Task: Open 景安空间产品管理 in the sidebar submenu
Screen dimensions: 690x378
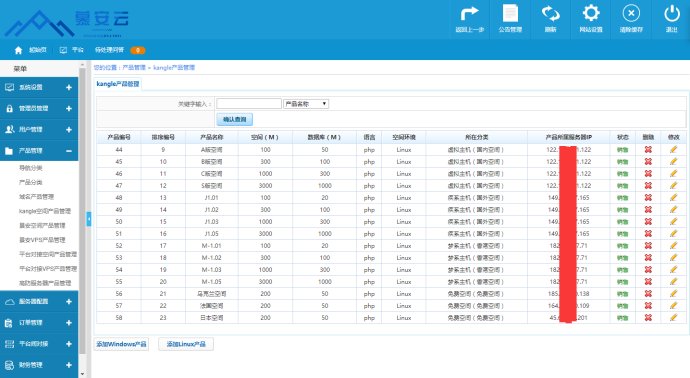Action: tap(42, 225)
